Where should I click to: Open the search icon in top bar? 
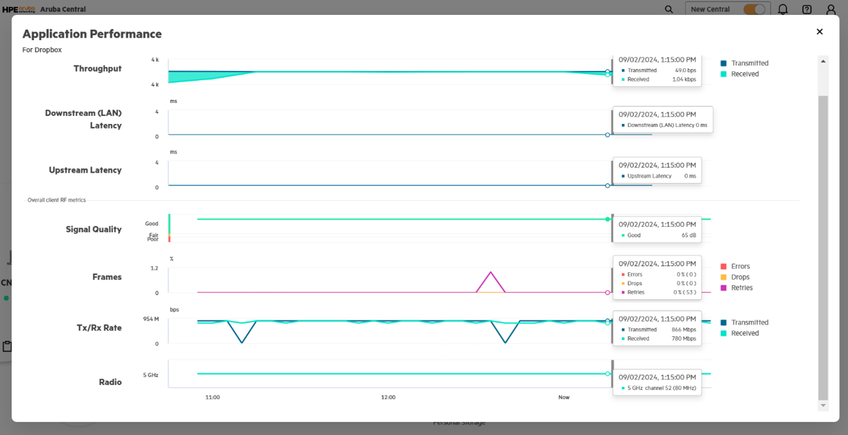click(x=669, y=9)
